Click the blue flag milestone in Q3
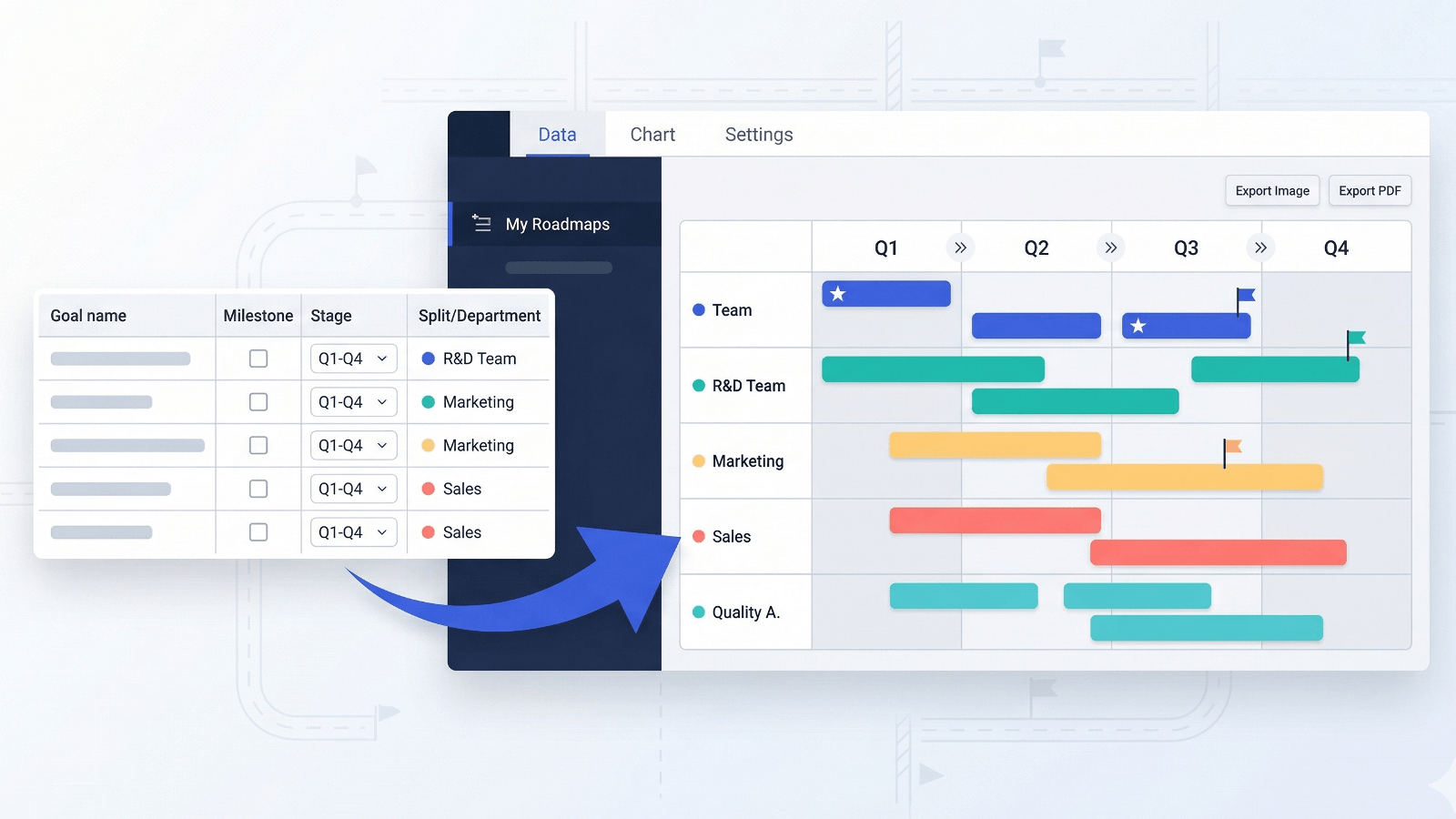Viewport: 1456px width, 819px height. coord(1243,296)
